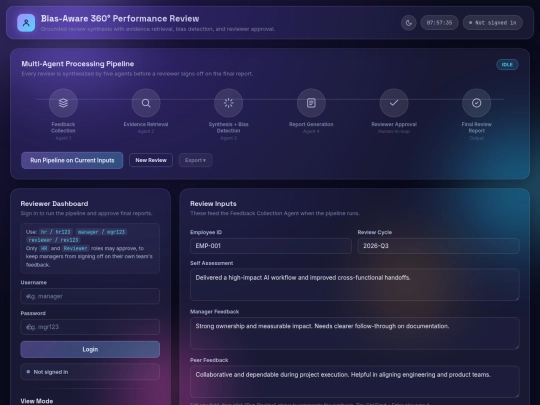Click into the Self Assessment textarea
Screen dimensions: 540x405
(x=355, y=284)
